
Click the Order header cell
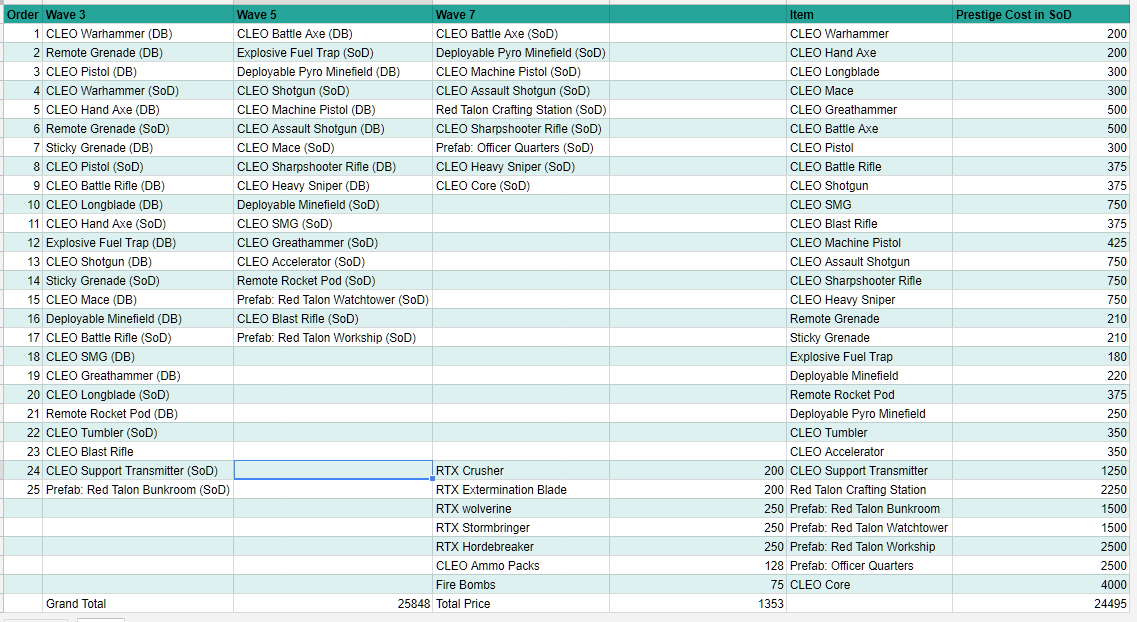pos(22,15)
